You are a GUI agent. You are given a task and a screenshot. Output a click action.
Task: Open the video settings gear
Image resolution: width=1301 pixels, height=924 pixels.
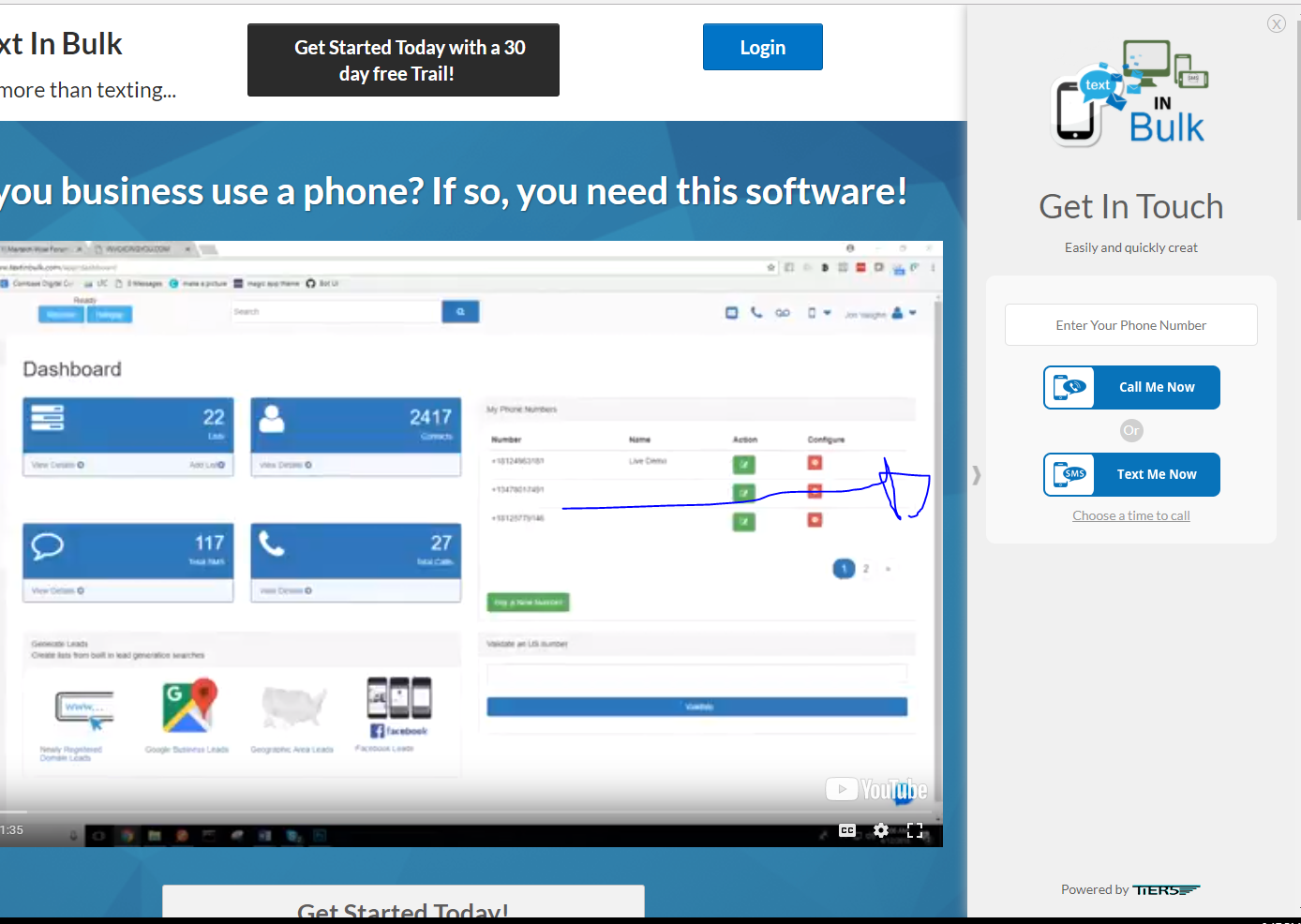[881, 830]
